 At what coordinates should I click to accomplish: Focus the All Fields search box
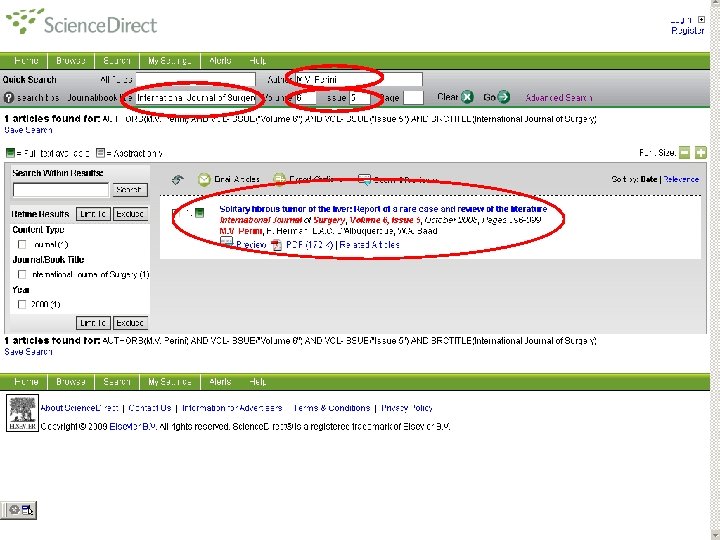coord(196,79)
